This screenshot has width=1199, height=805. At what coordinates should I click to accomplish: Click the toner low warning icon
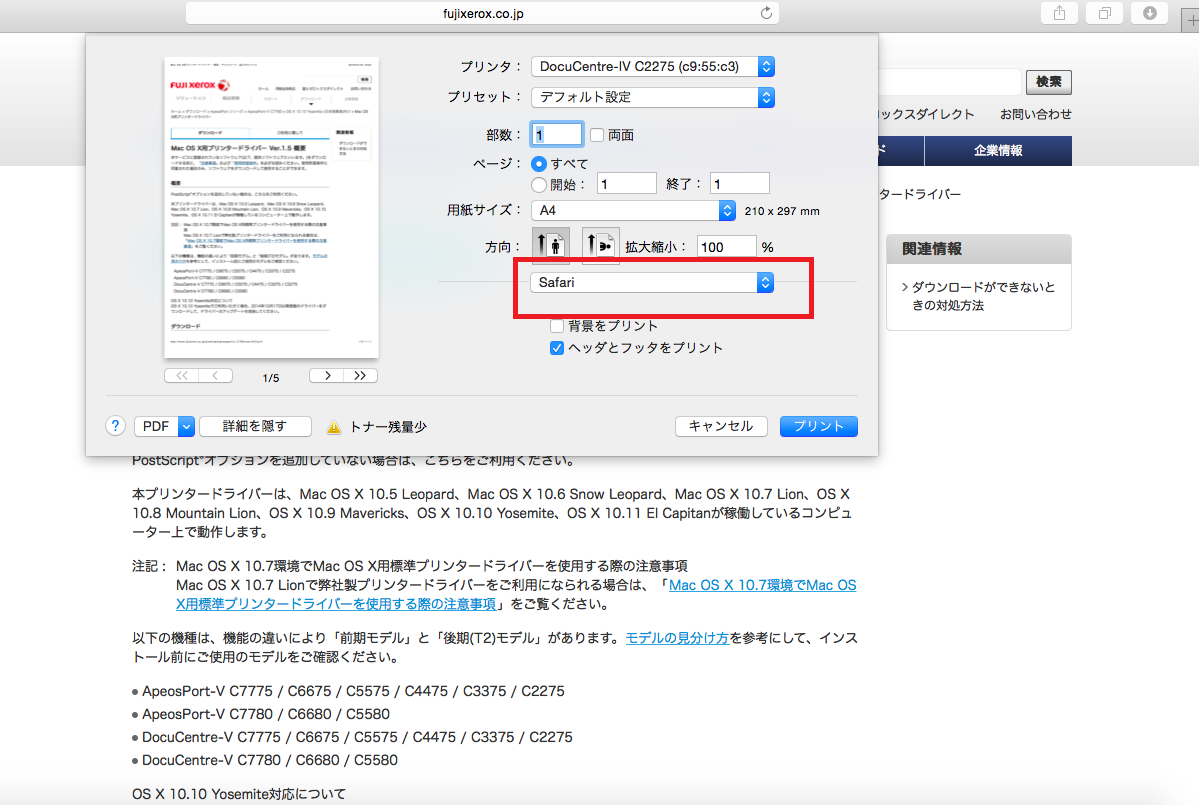tap(333, 427)
